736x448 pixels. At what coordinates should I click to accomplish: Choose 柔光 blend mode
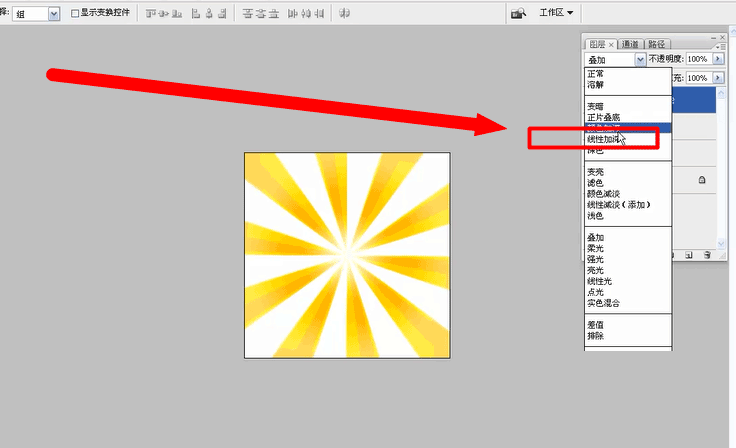point(628,248)
